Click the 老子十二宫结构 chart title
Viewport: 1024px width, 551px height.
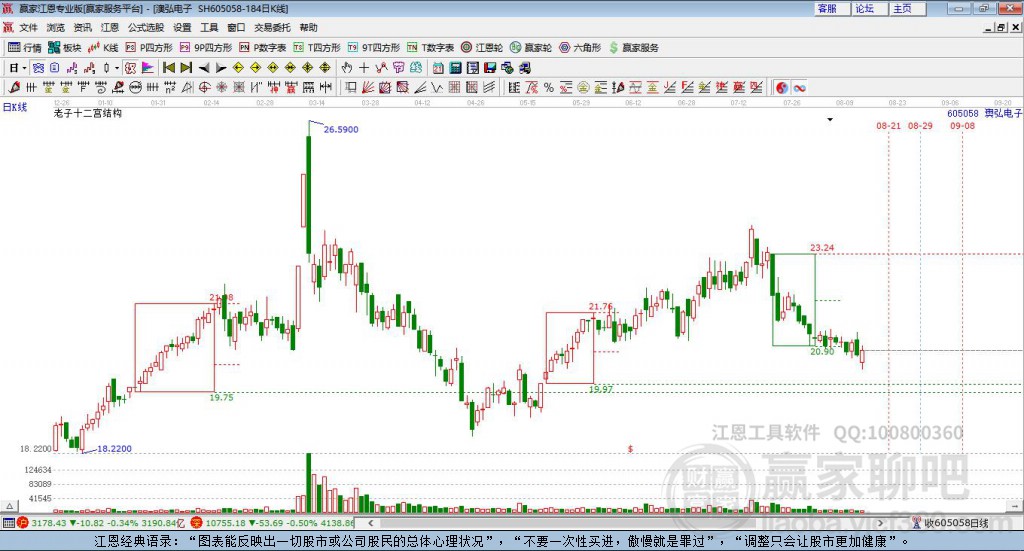coord(88,113)
